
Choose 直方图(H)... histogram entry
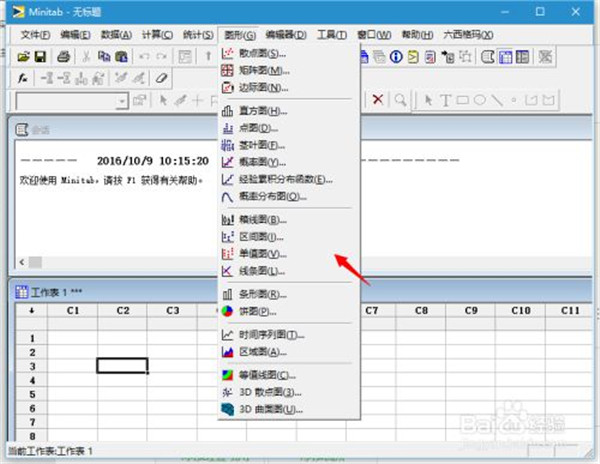pos(289,111)
